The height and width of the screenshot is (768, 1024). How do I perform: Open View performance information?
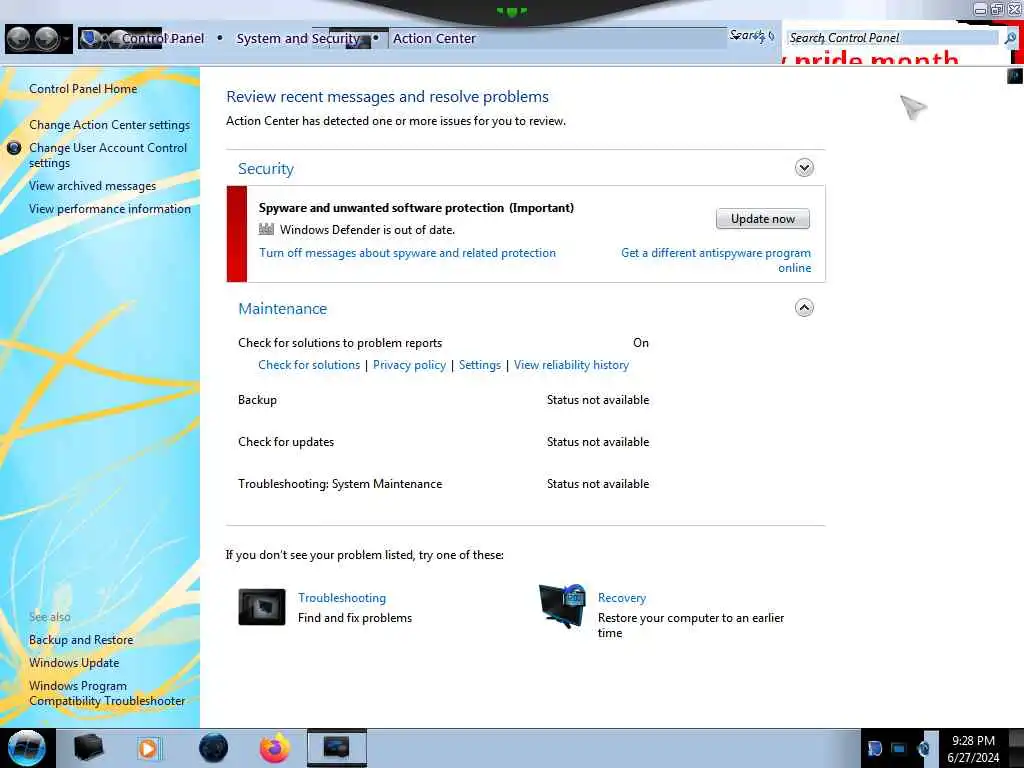coord(110,209)
